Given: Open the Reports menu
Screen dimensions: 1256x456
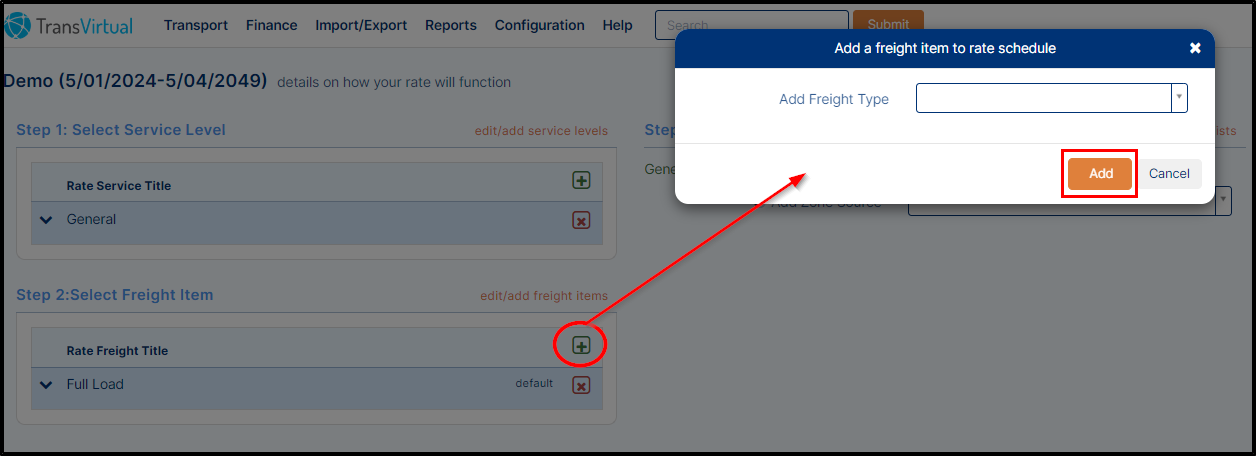Looking at the screenshot, I should click(451, 25).
